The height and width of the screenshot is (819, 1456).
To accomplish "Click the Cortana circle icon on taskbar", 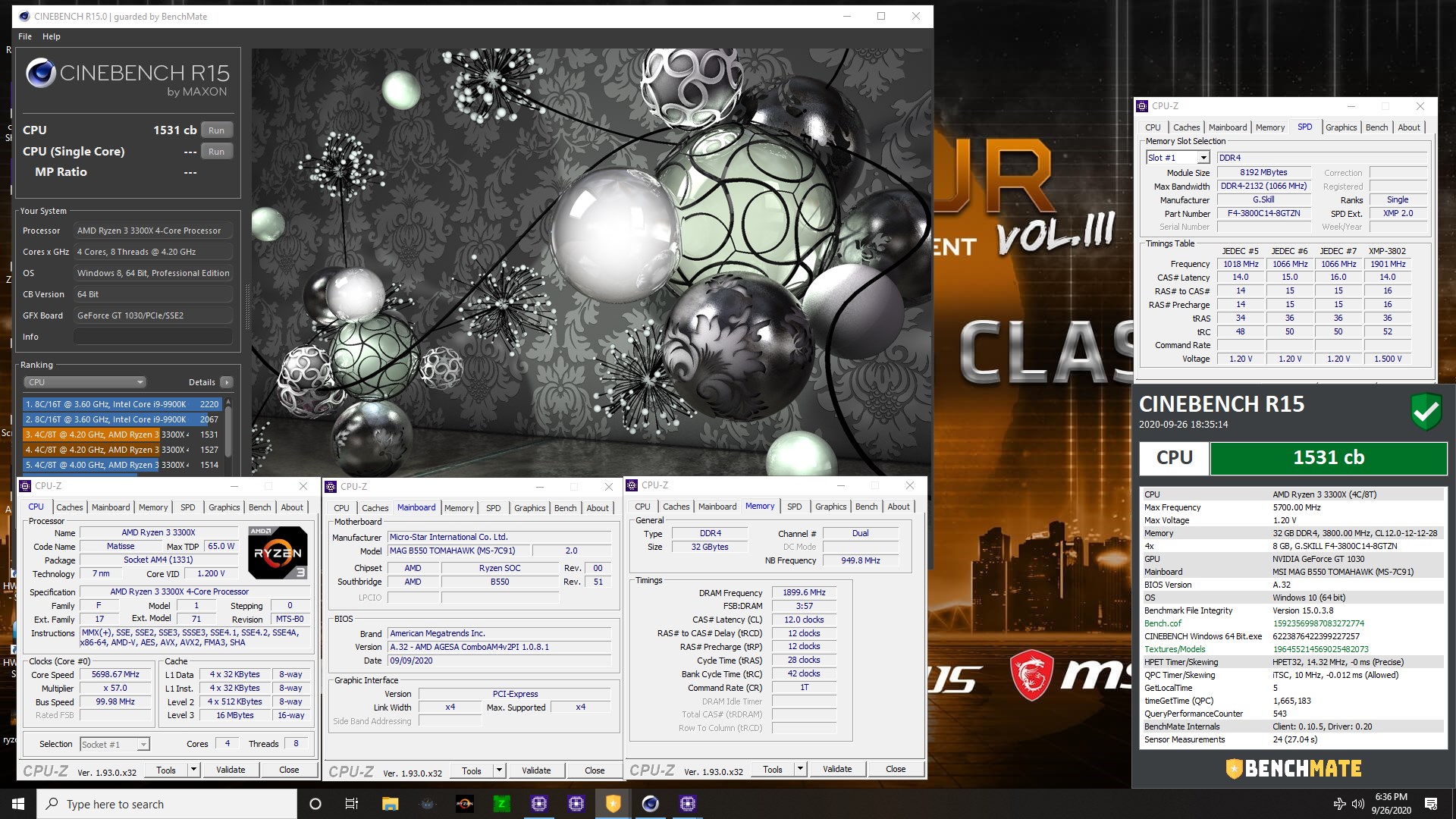I will [x=315, y=804].
